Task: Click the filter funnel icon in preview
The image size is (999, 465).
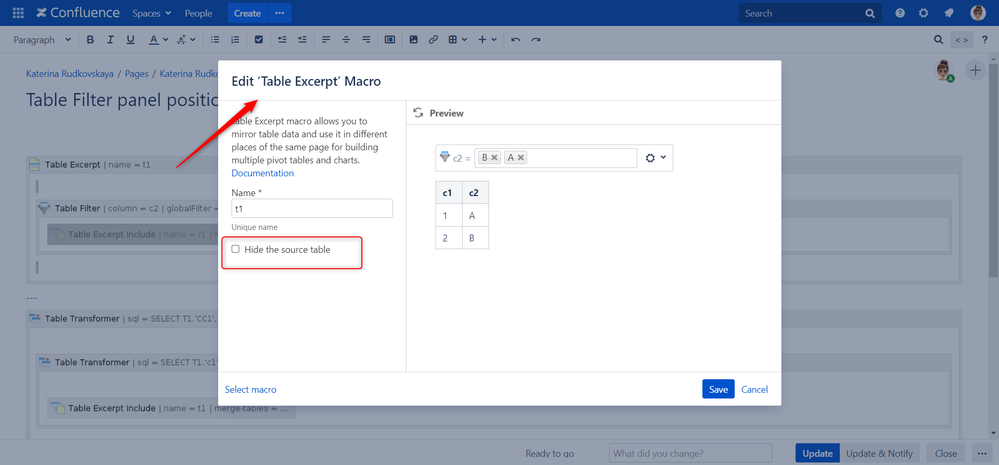Action: point(445,157)
